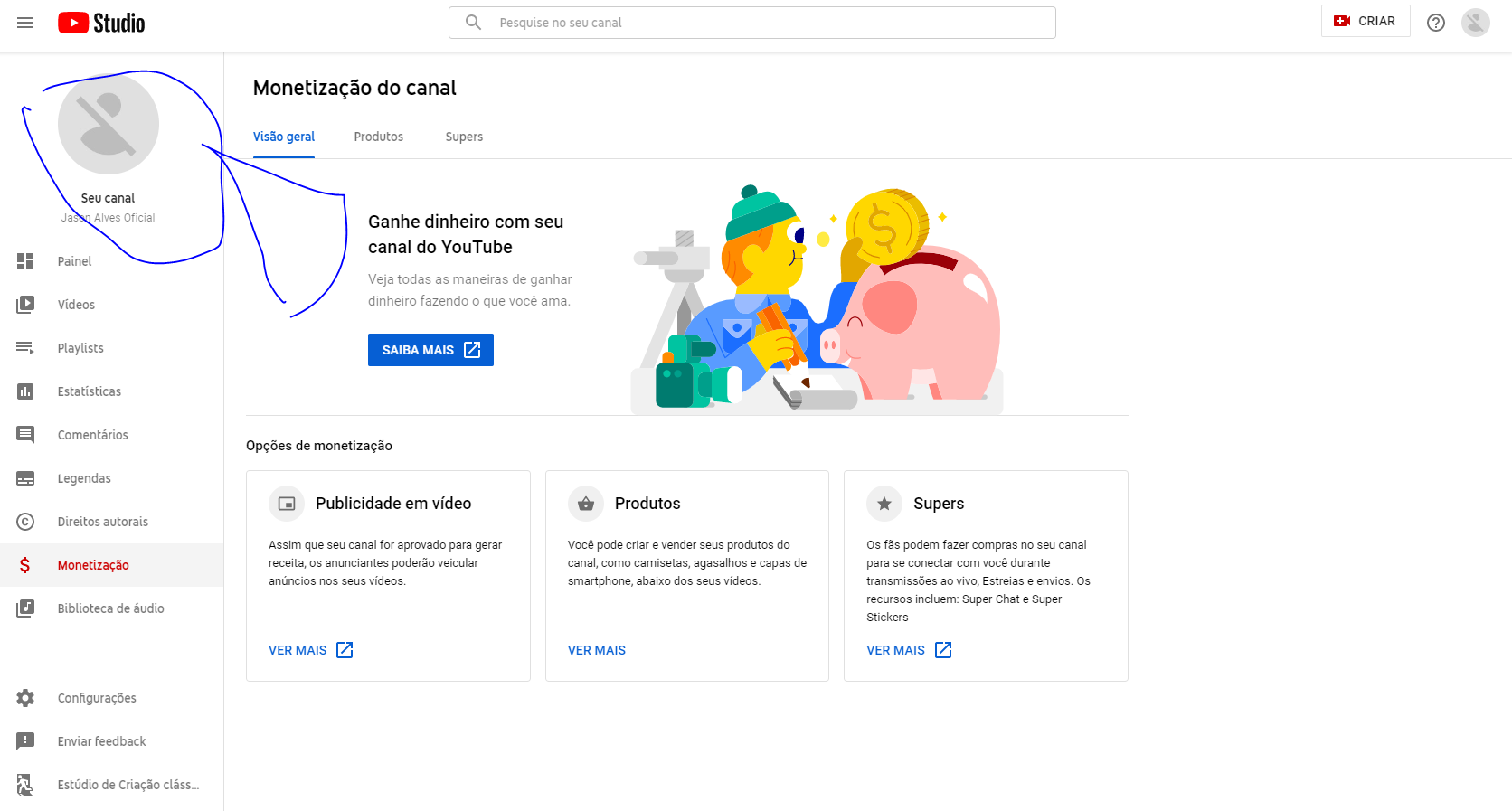Screen dimensions: 1512x811
Task: Click the Comentários speech bubble icon
Action: tap(25, 435)
